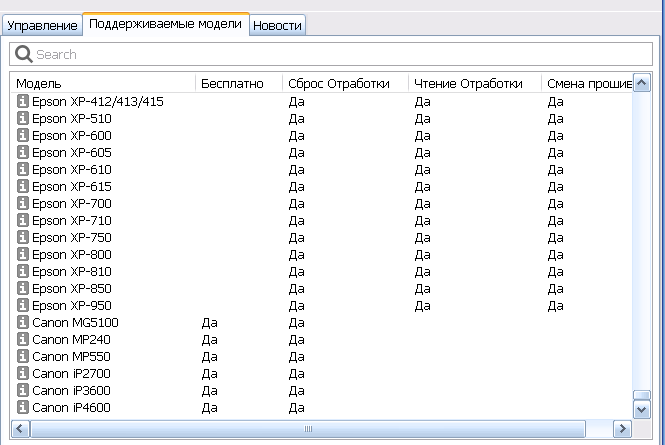
Task: Open the Новости tab
Action: (x=277, y=25)
